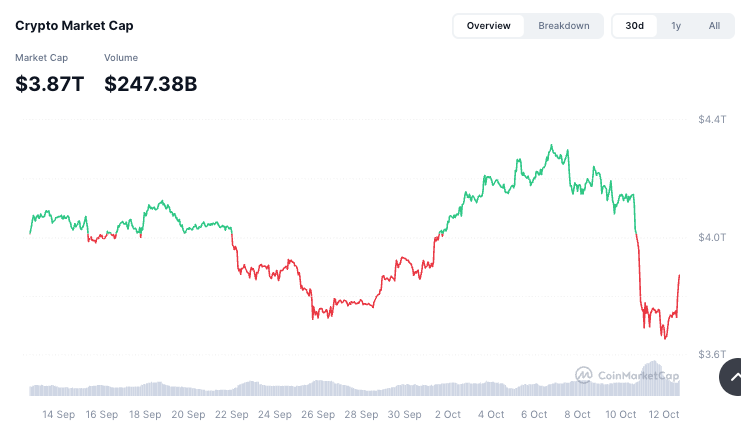Screen dimensions: 741x431
Task: Click the 12 Oct date label
Action: pyautogui.click(x=663, y=414)
